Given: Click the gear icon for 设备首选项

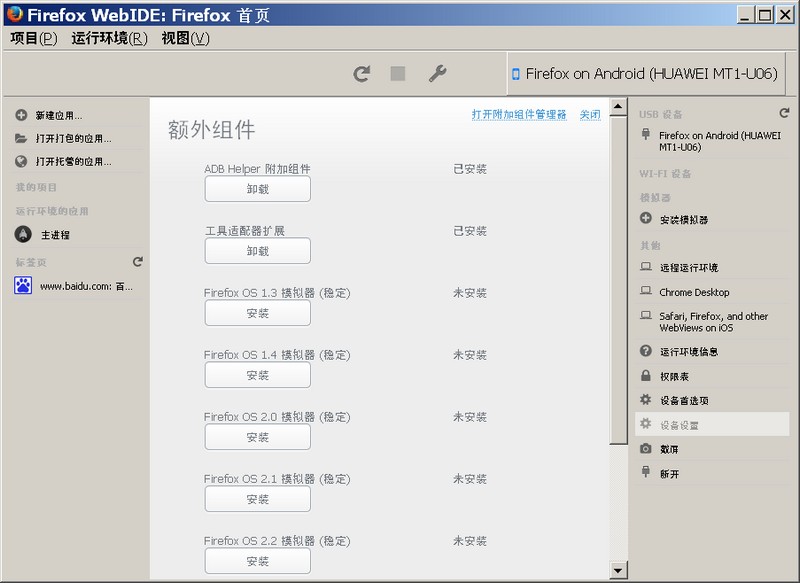Looking at the screenshot, I should point(646,399).
